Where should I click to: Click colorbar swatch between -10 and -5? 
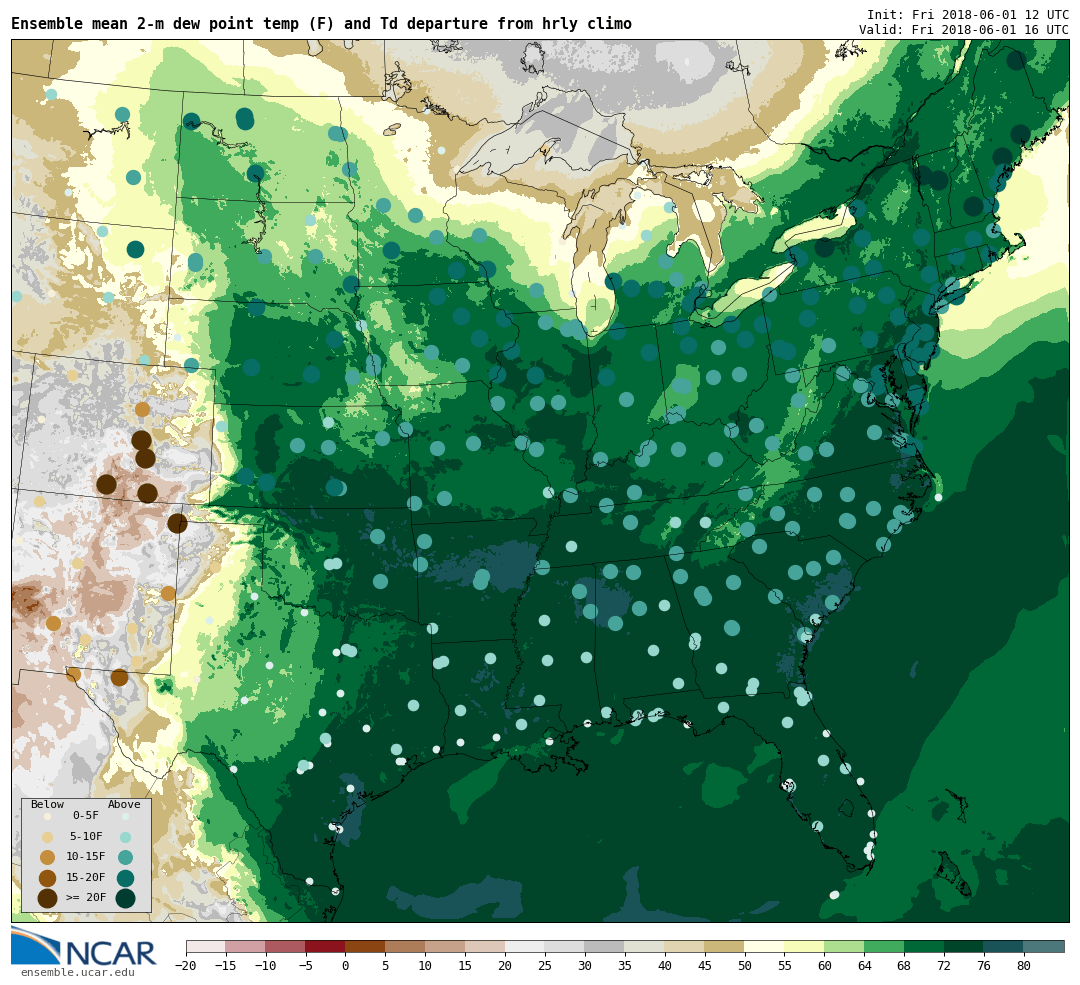[x=286, y=946]
